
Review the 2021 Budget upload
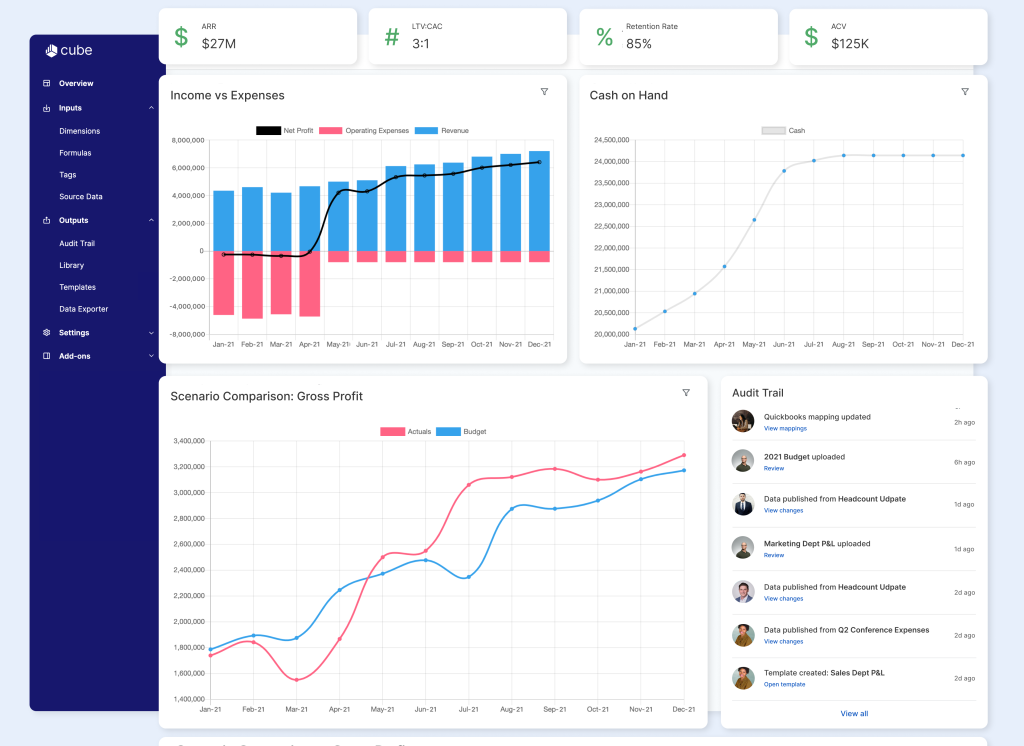pyautogui.click(x=773, y=468)
